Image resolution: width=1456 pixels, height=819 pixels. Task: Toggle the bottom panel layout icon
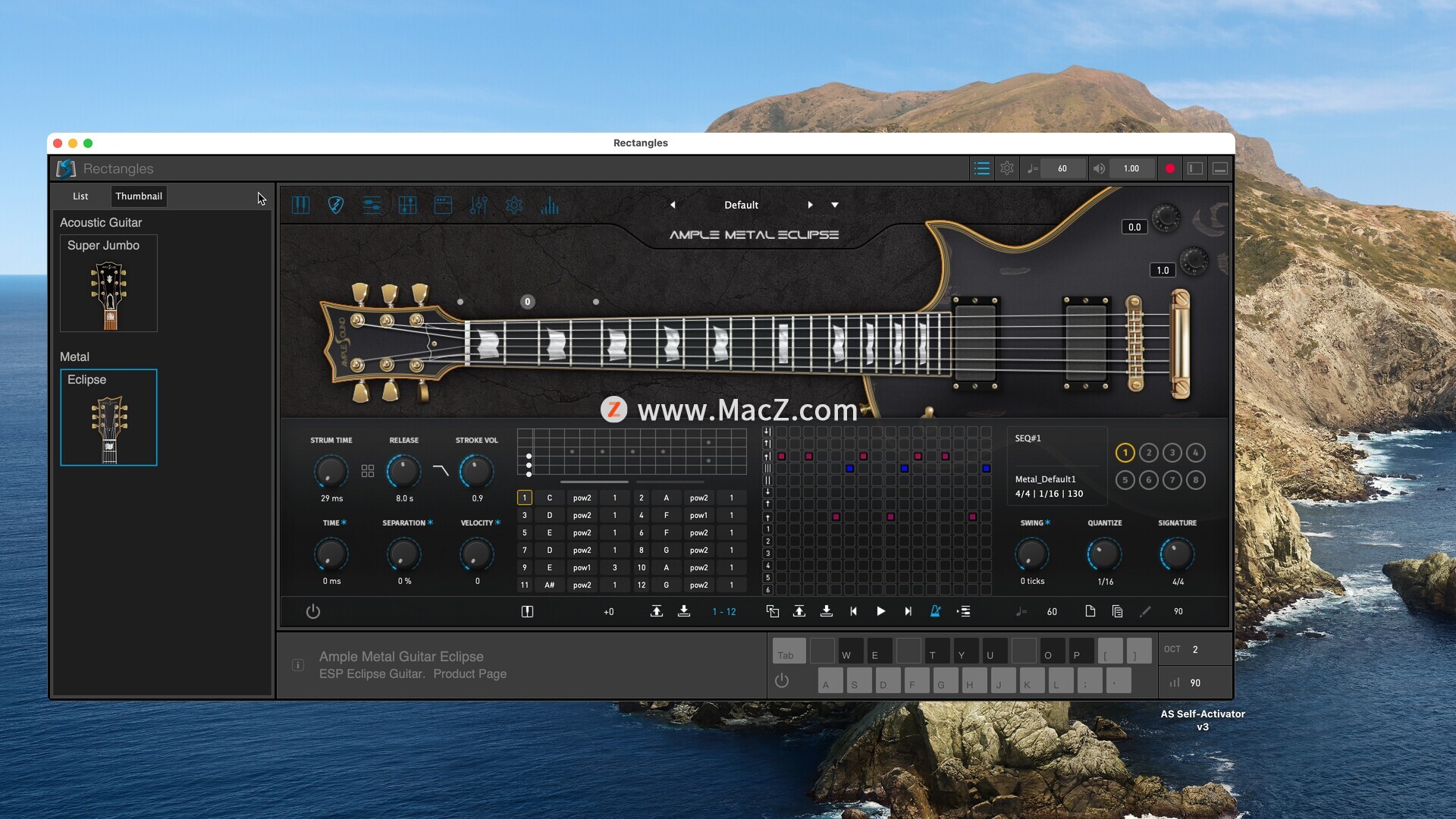click(1220, 168)
